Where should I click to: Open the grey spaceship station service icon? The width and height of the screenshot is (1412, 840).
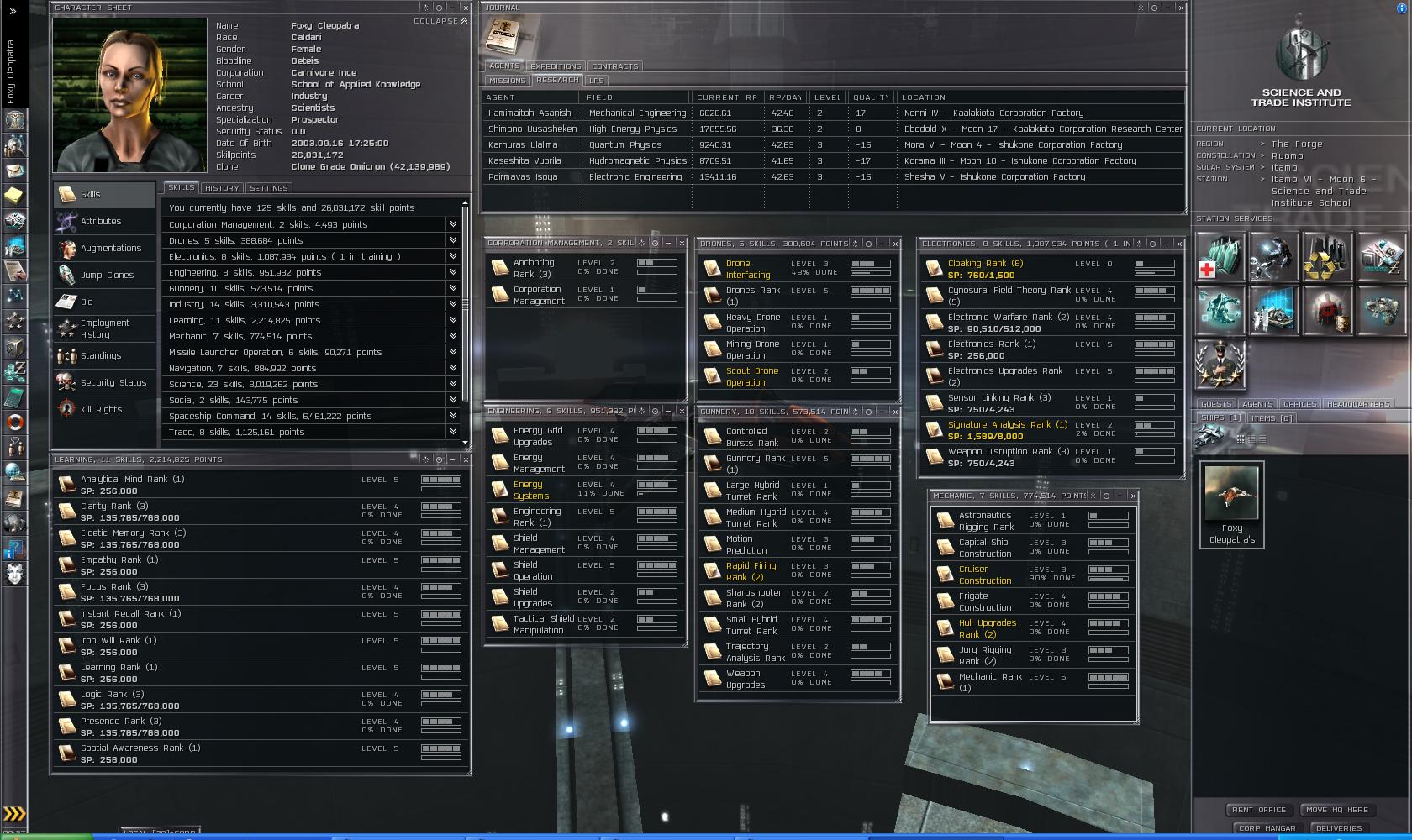point(1381,310)
